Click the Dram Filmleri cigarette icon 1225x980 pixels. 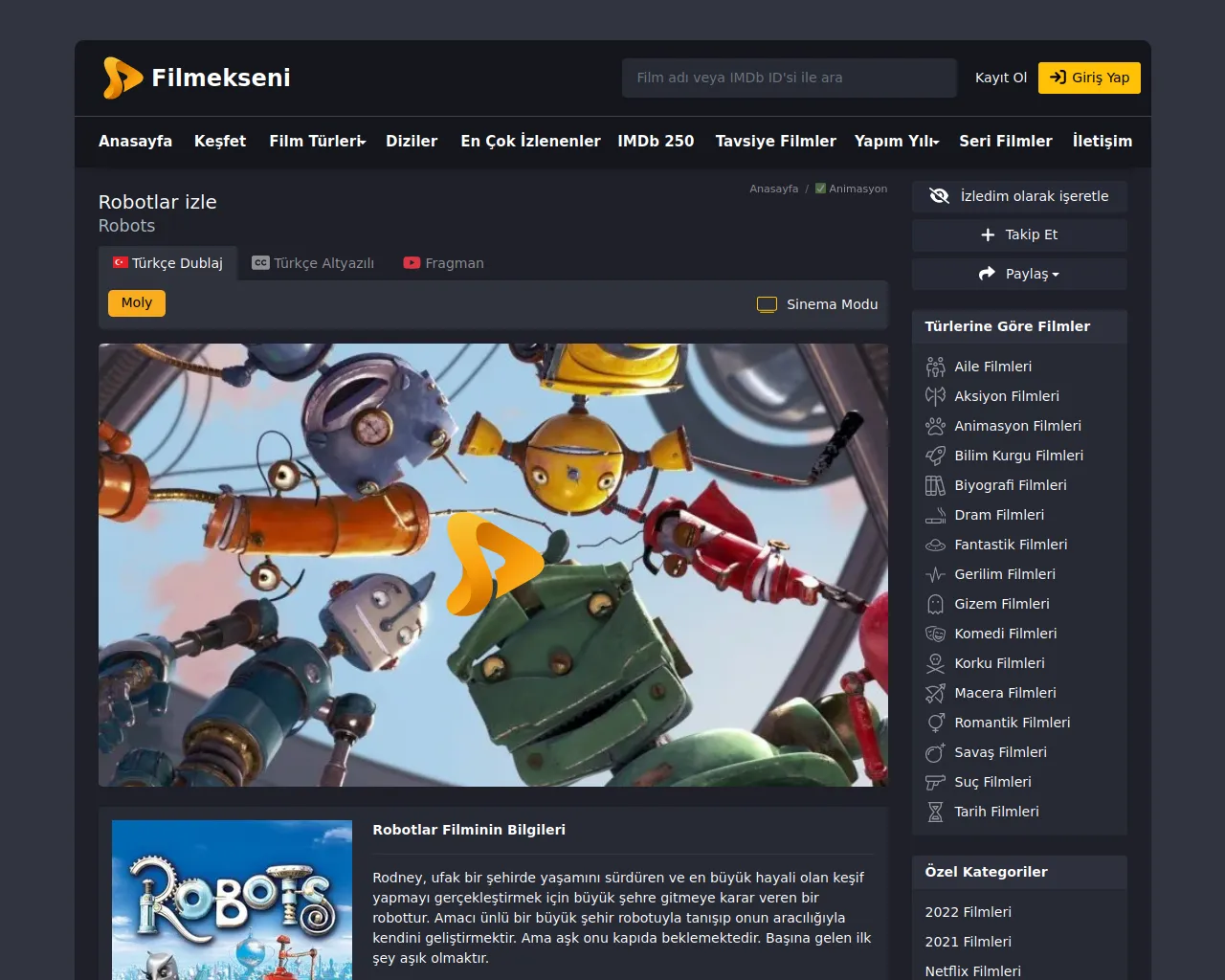(x=935, y=515)
